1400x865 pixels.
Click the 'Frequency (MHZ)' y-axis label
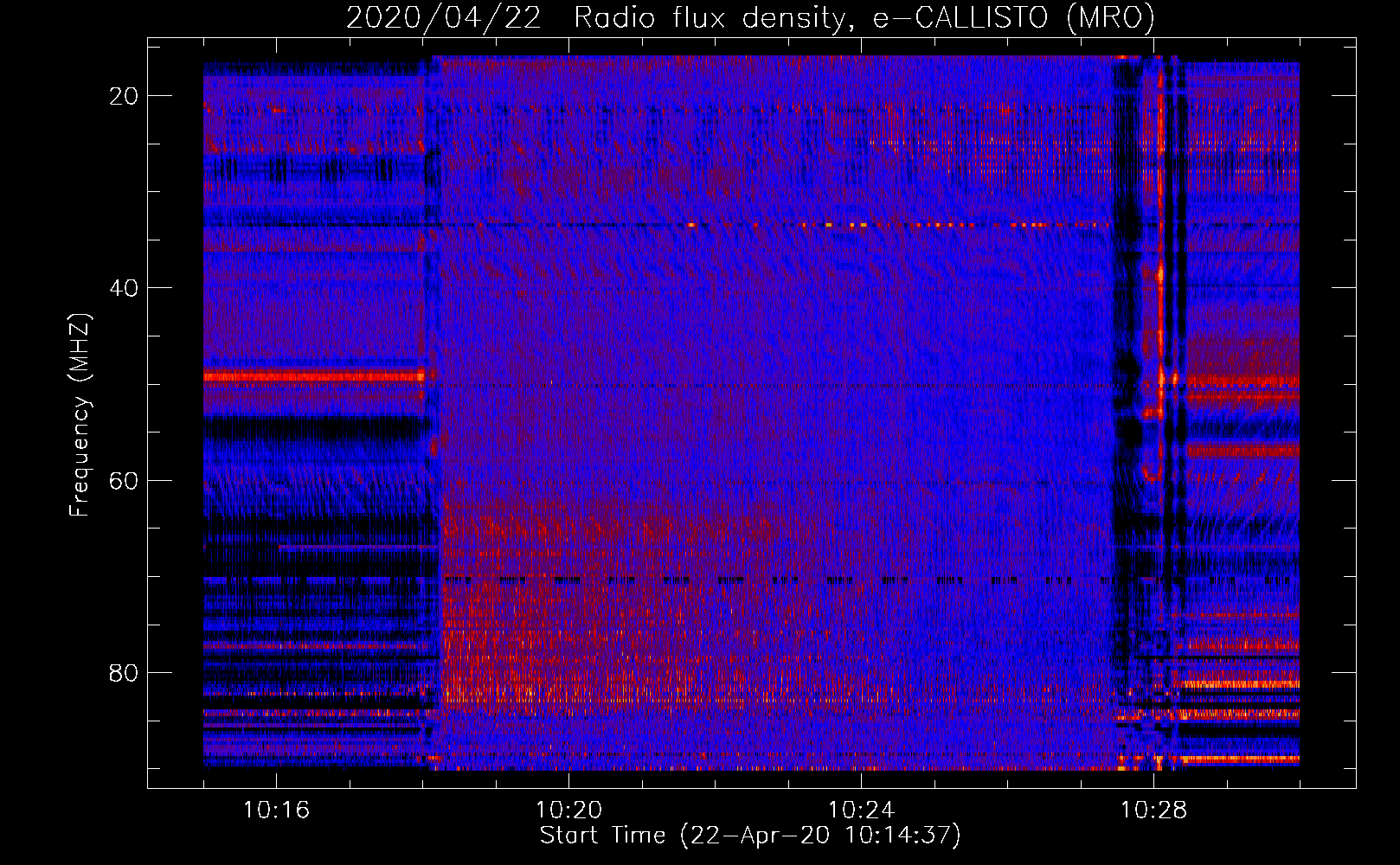pyautogui.click(x=80, y=414)
